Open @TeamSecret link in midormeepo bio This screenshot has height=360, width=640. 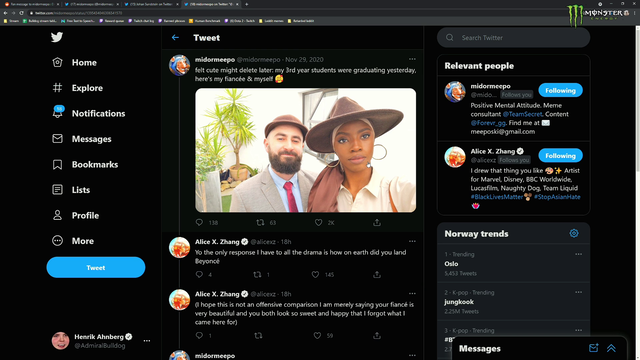point(522,114)
